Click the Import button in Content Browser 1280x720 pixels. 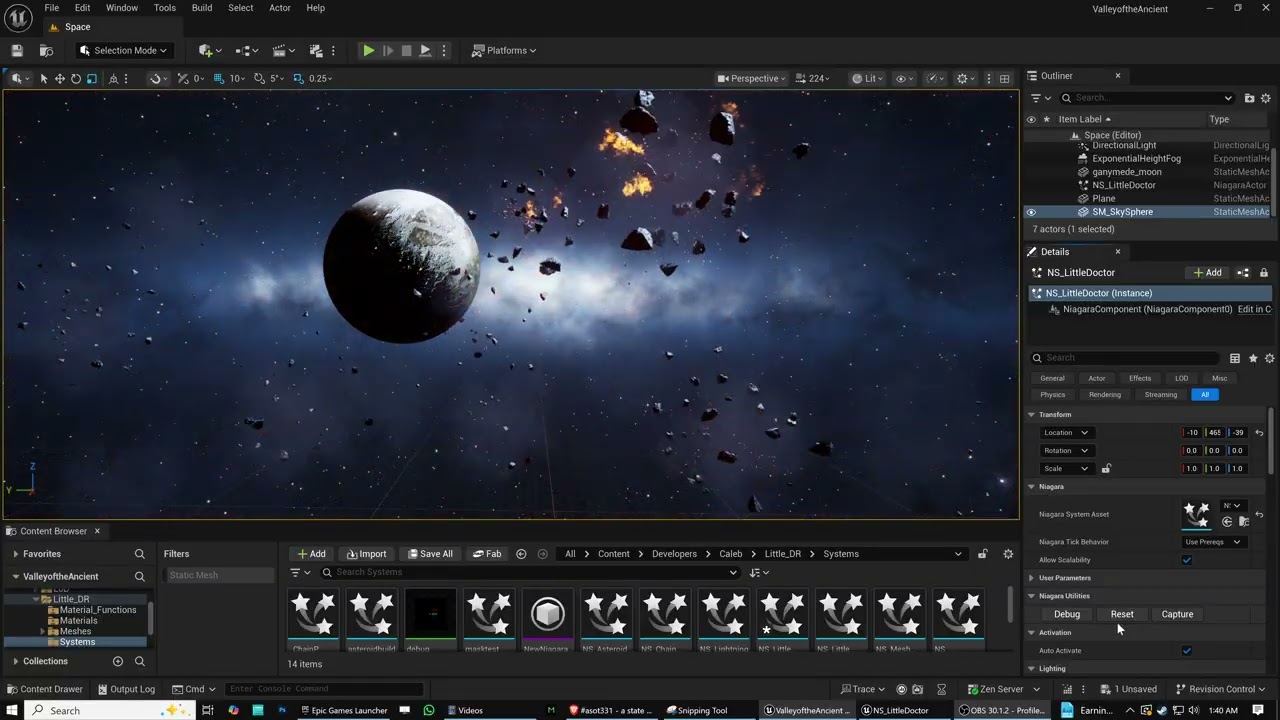pos(366,554)
